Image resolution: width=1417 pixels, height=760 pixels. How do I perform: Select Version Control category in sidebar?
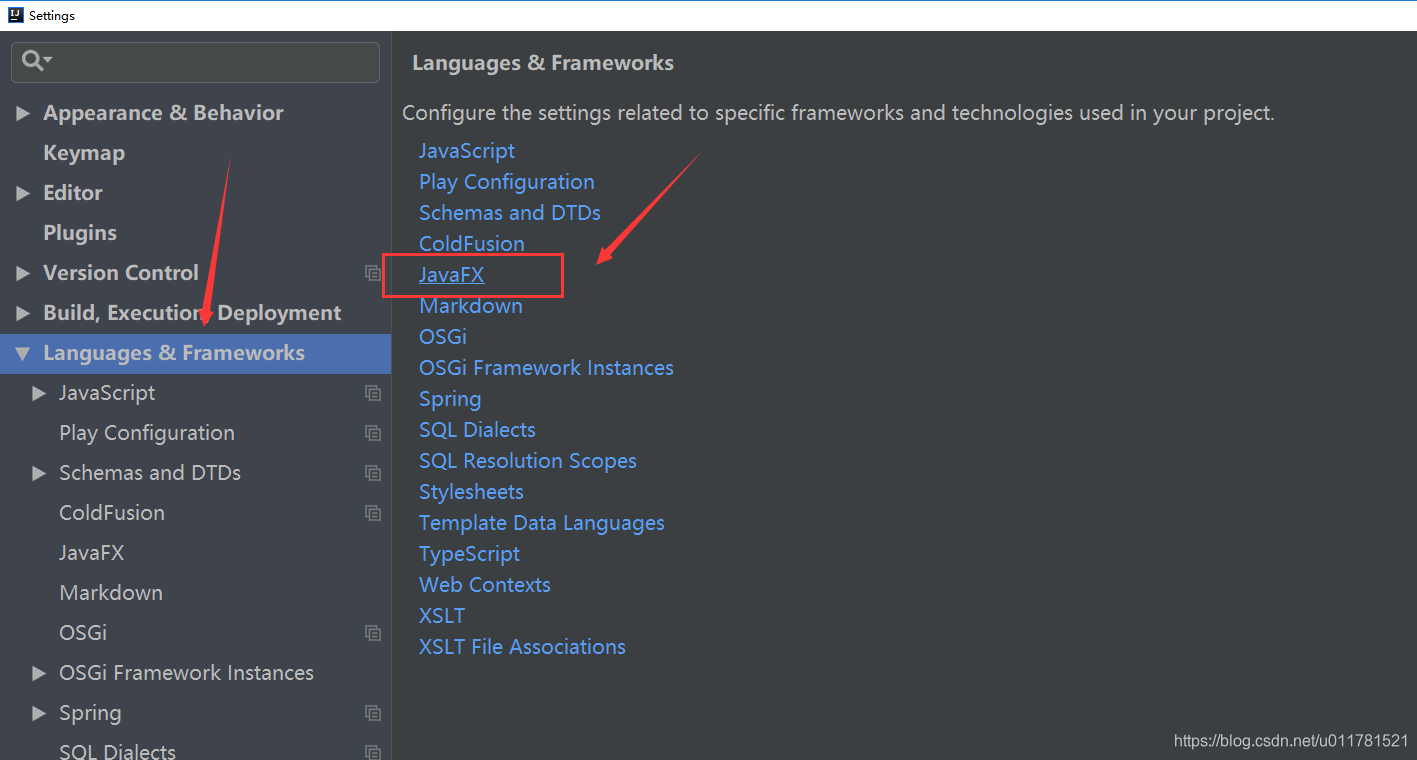(x=121, y=273)
